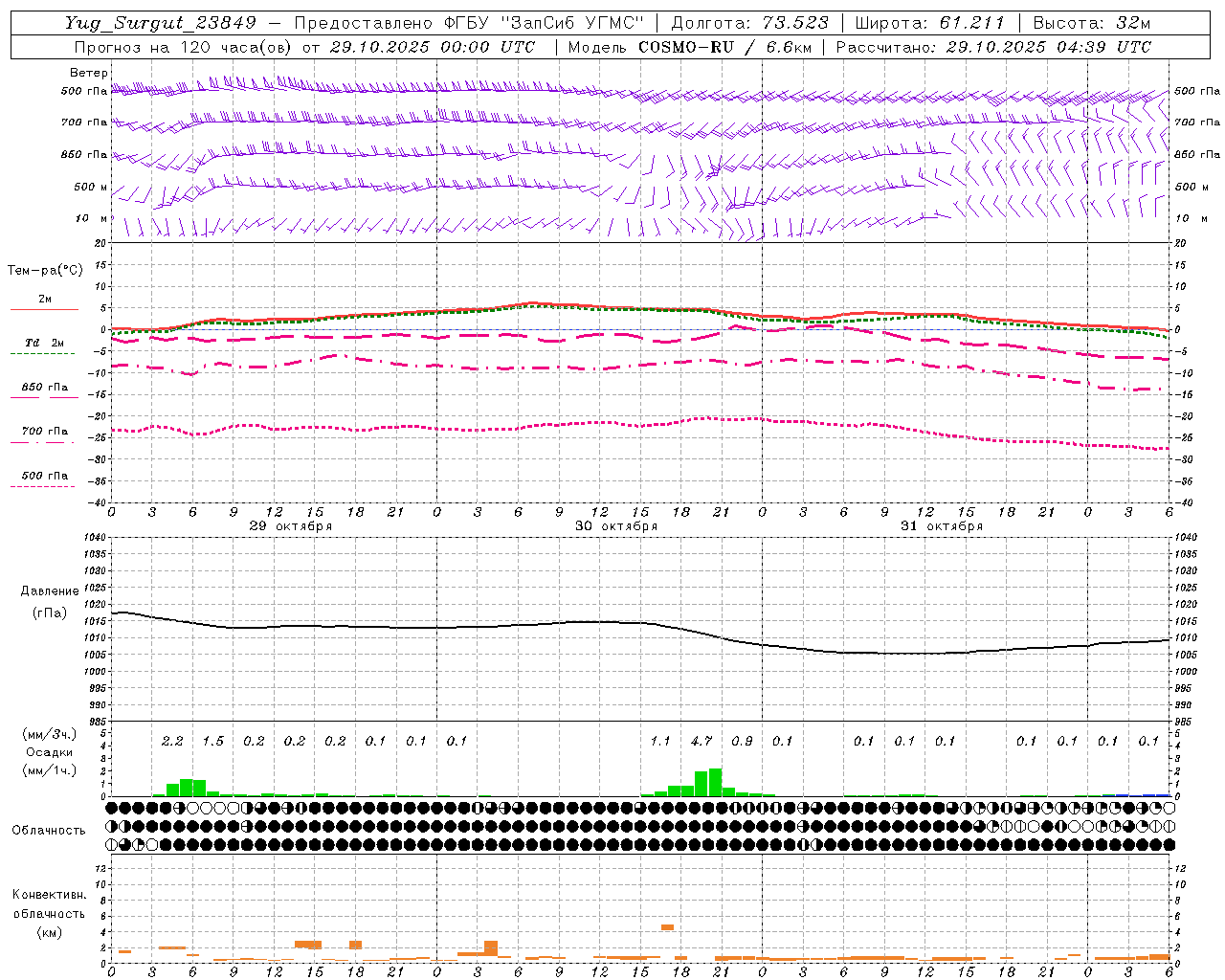
Task: Click the 'Ветер' wind panel heading
Action: coord(89,73)
